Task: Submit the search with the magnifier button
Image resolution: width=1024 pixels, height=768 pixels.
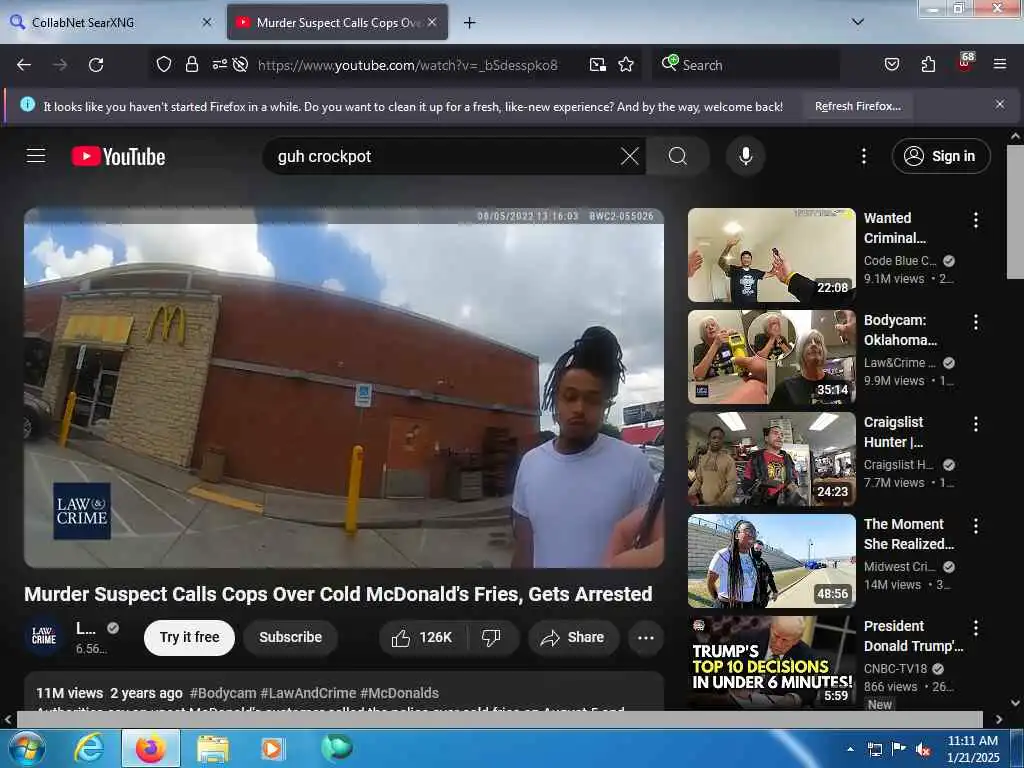Action: click(678, 156)
